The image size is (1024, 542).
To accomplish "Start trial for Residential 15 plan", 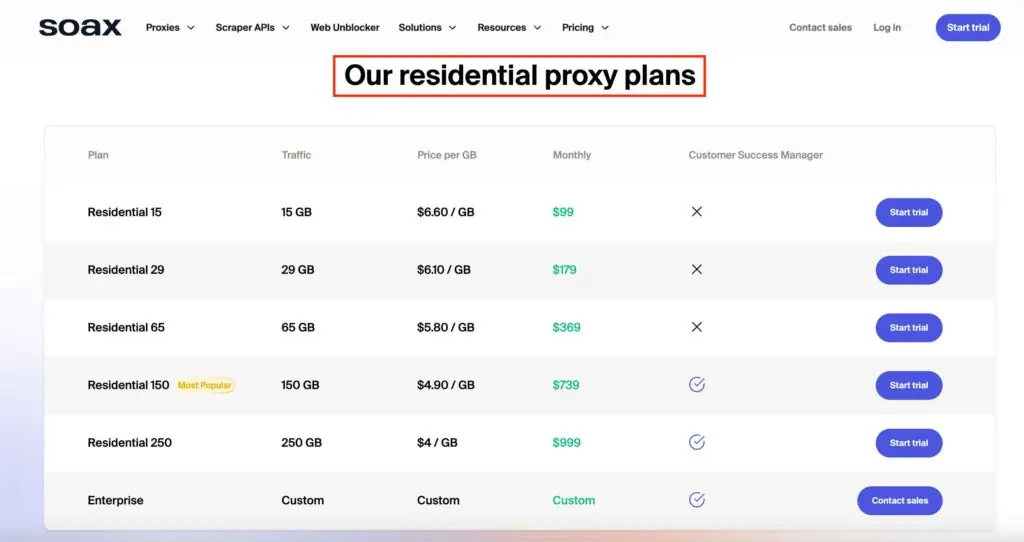I will [908, 212].
